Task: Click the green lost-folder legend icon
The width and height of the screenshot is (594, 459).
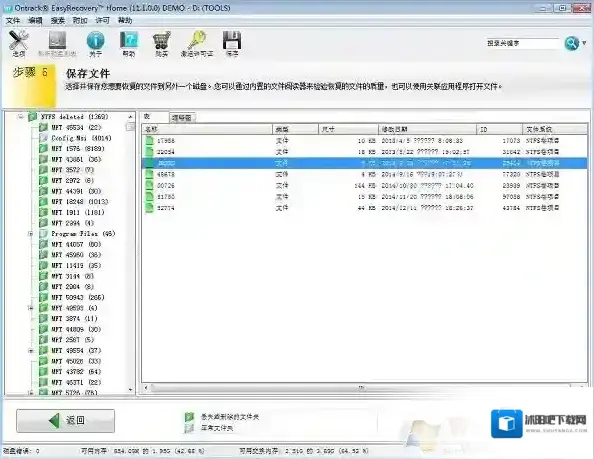Action: click(x=189, y=417)
